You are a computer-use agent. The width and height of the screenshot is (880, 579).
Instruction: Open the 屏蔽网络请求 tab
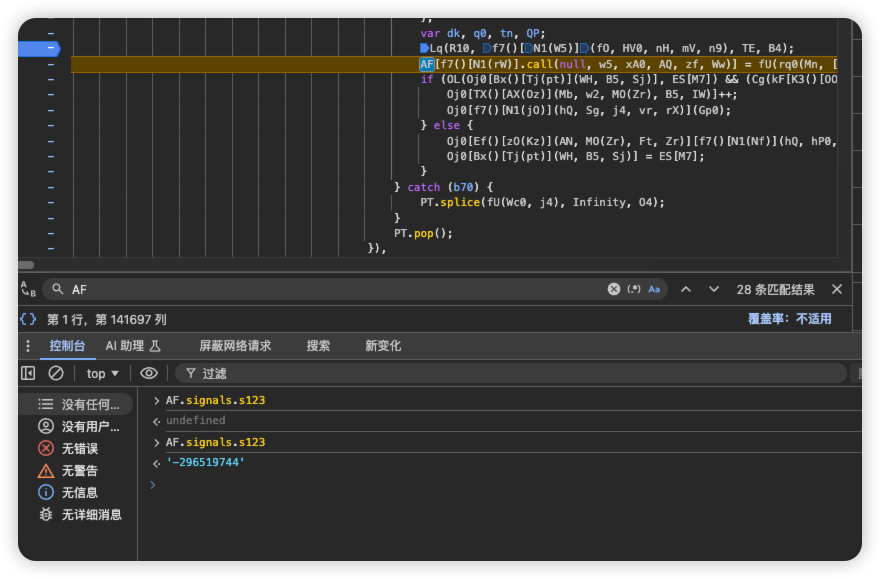[x=235, y=346]
